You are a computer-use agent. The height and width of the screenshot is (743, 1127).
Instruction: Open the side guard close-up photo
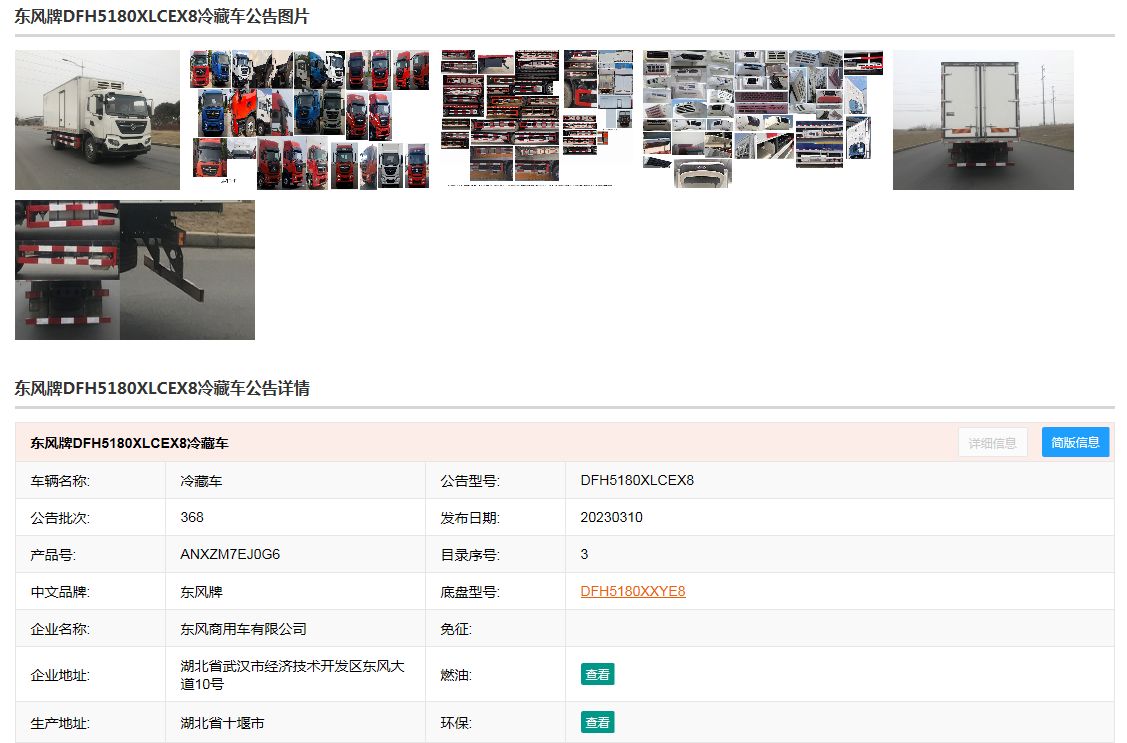click(135, 270)
